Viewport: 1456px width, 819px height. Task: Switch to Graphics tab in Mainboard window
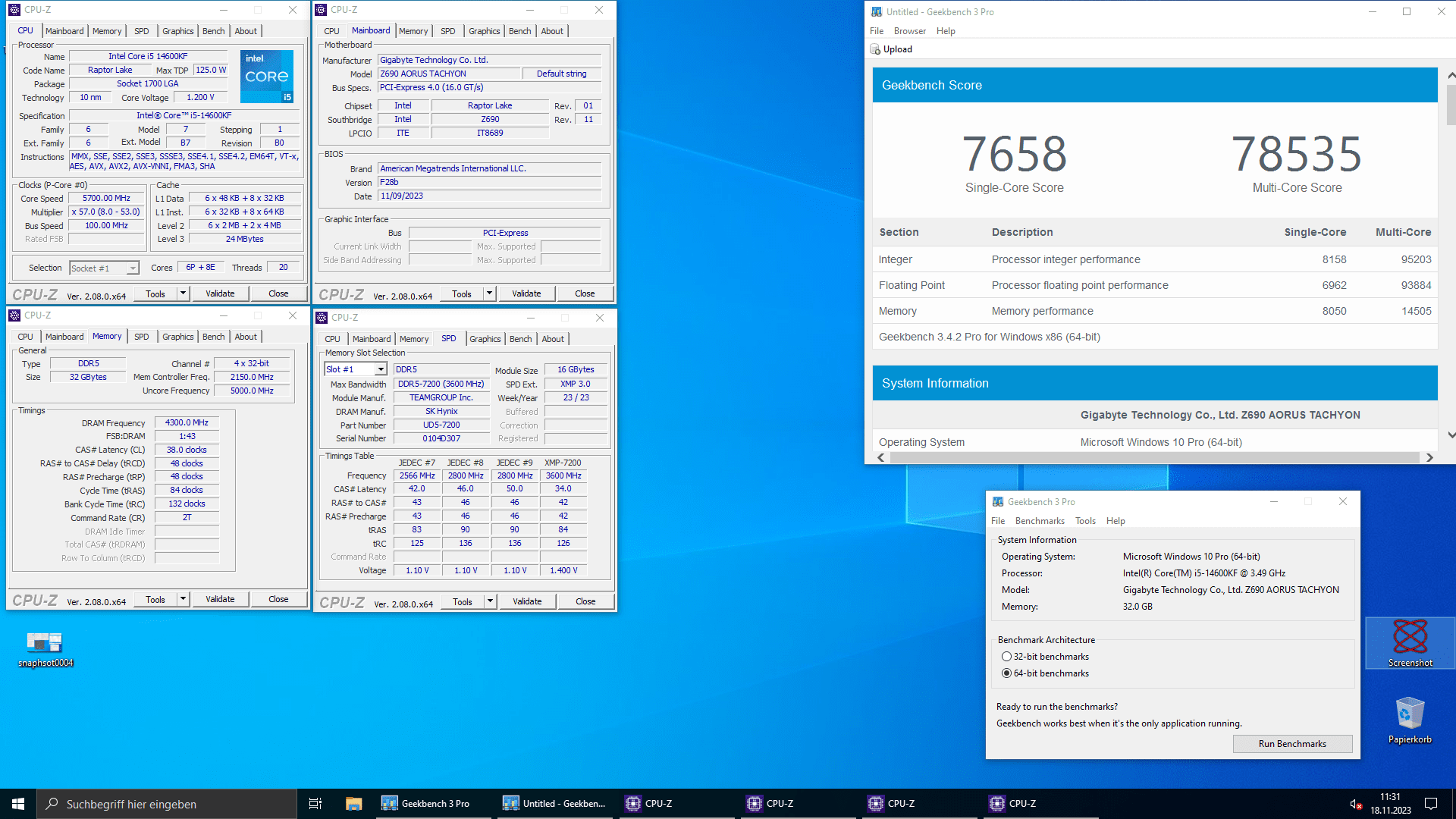(x=484, y=31)
